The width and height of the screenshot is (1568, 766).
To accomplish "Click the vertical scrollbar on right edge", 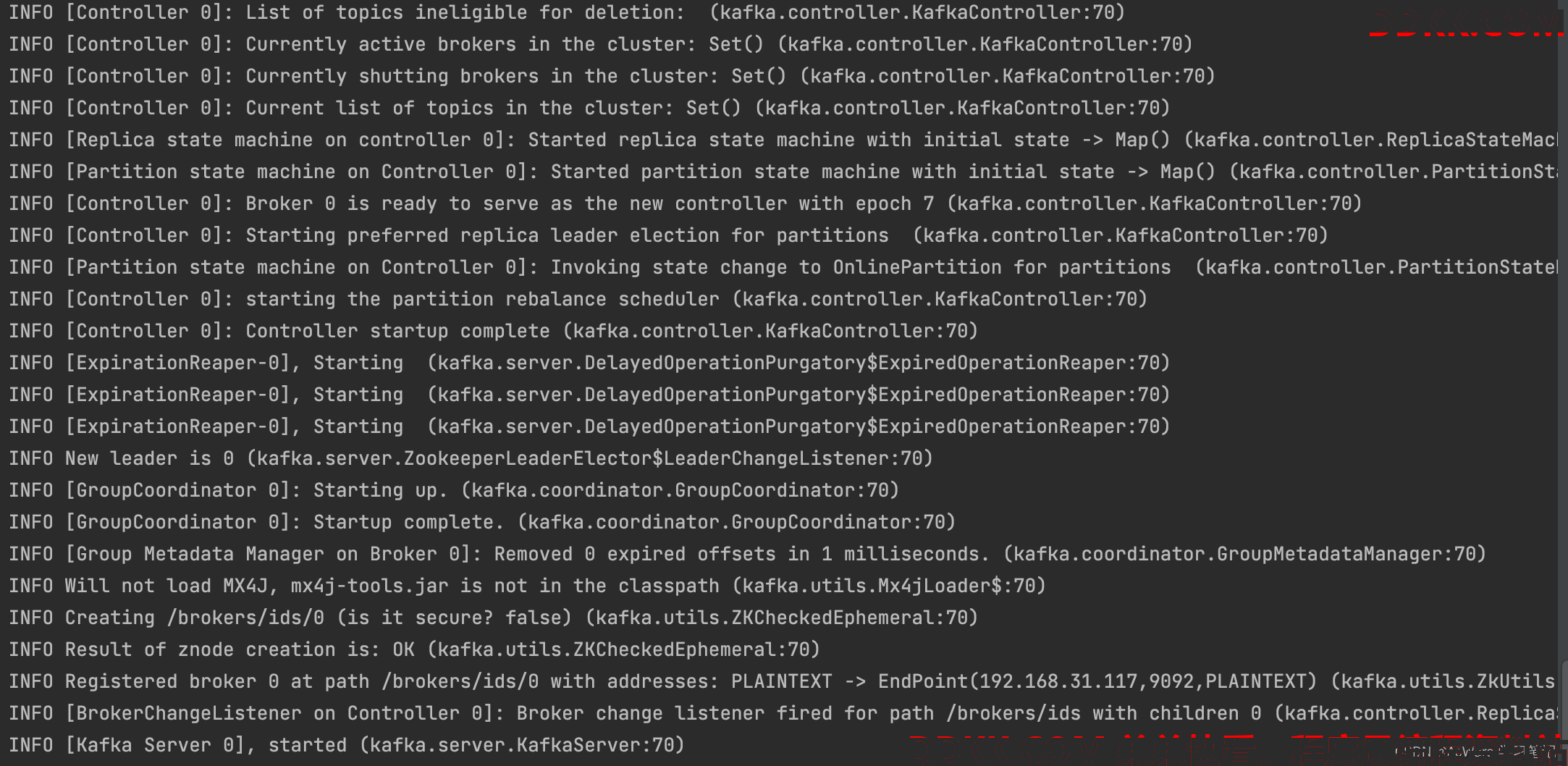I will pos(1562,383).
